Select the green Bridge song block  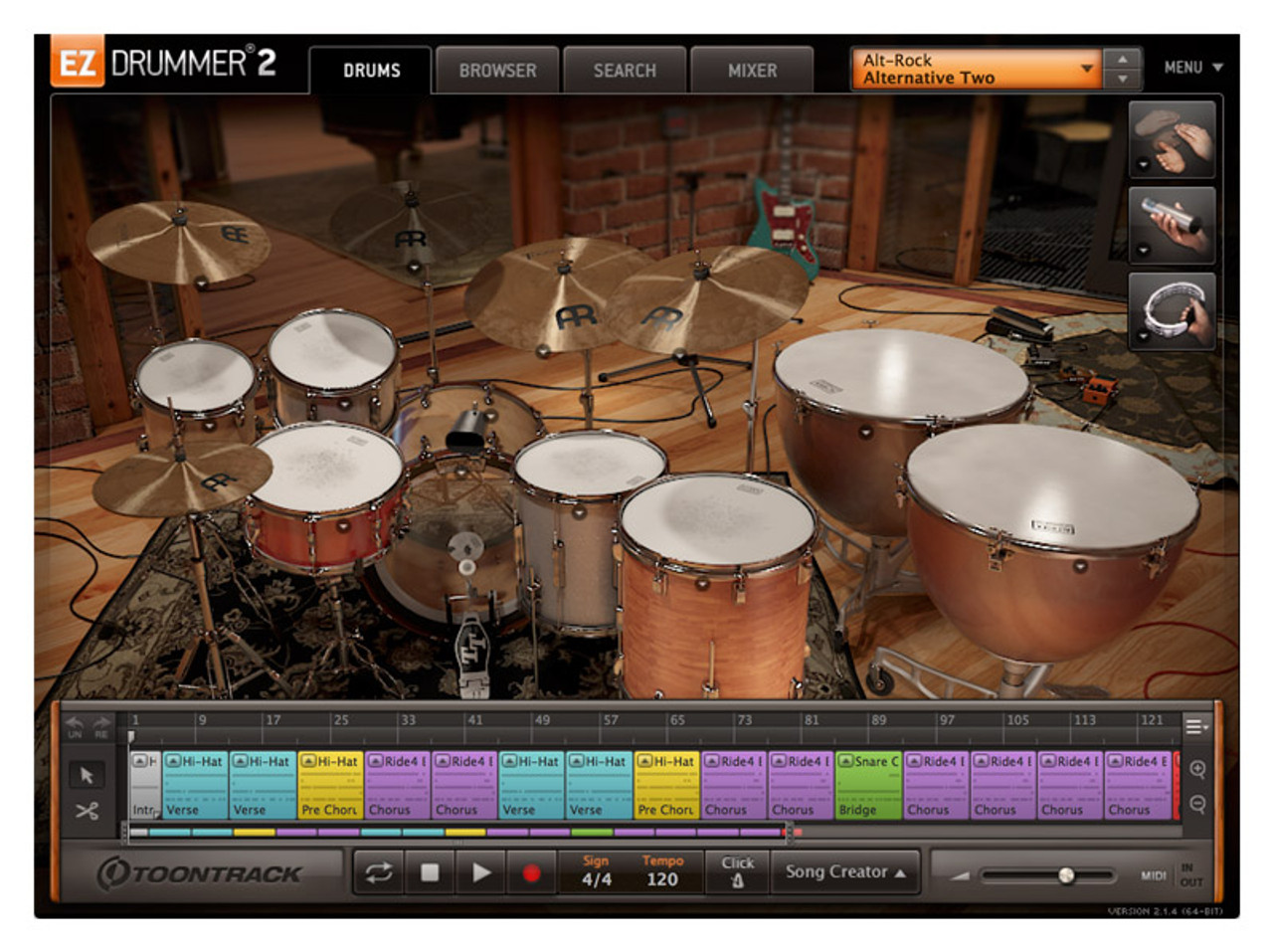[x=868, y=785]
